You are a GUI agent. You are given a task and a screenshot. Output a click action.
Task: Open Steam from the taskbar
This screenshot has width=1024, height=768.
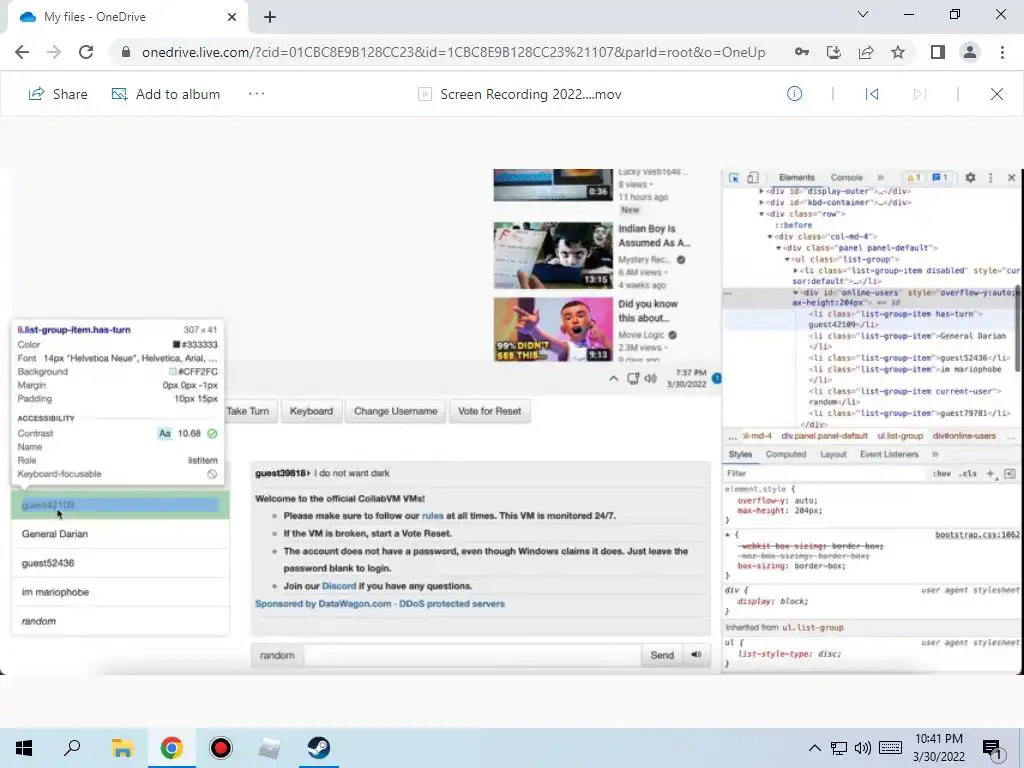point(319,748)
